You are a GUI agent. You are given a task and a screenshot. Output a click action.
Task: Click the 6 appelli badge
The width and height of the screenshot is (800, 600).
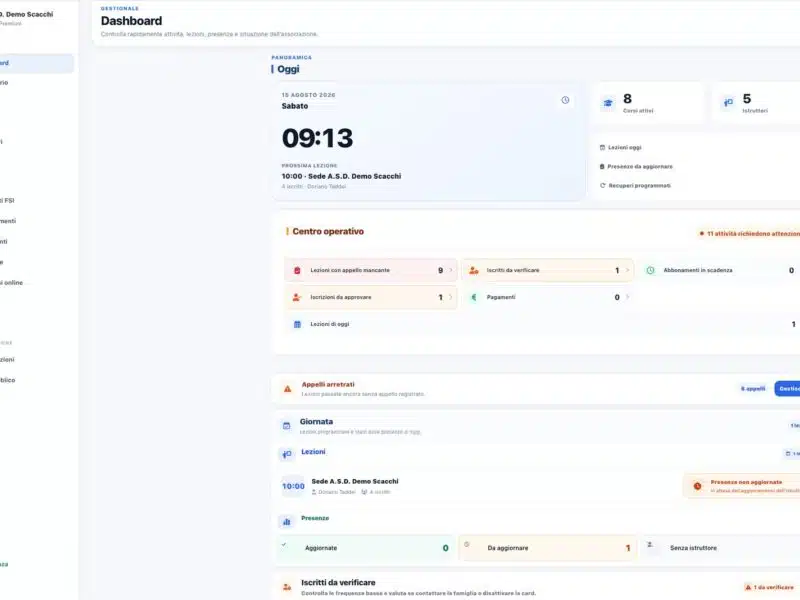coord(753,389)
